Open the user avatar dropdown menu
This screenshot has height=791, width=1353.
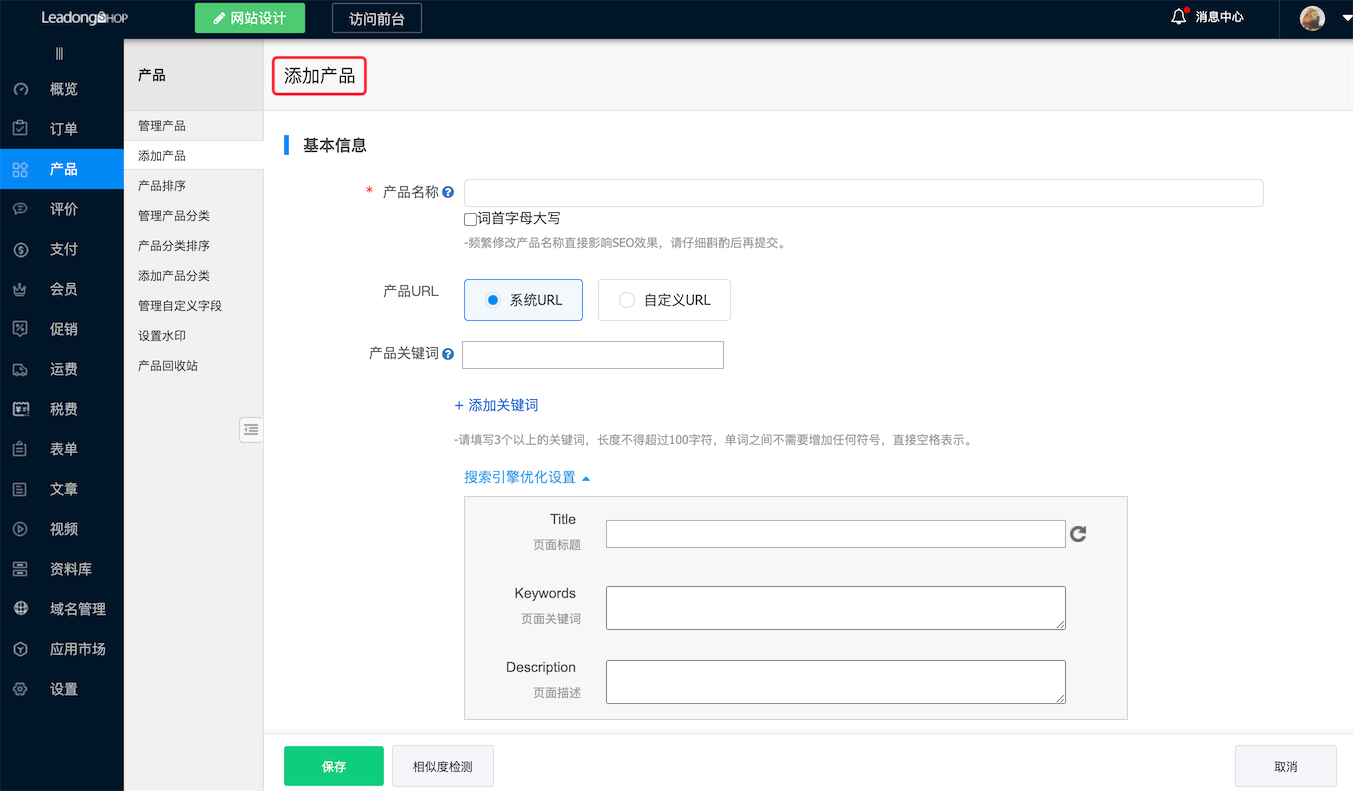(x=1312, y=18)
